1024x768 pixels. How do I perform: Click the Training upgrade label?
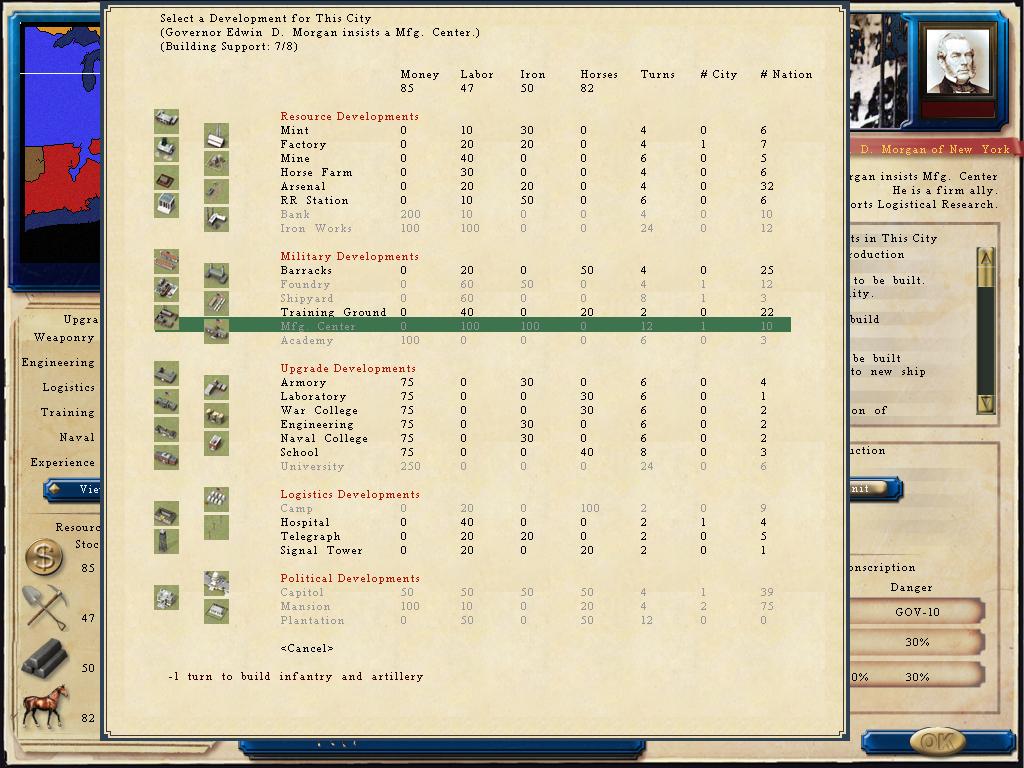click(68, 413)
